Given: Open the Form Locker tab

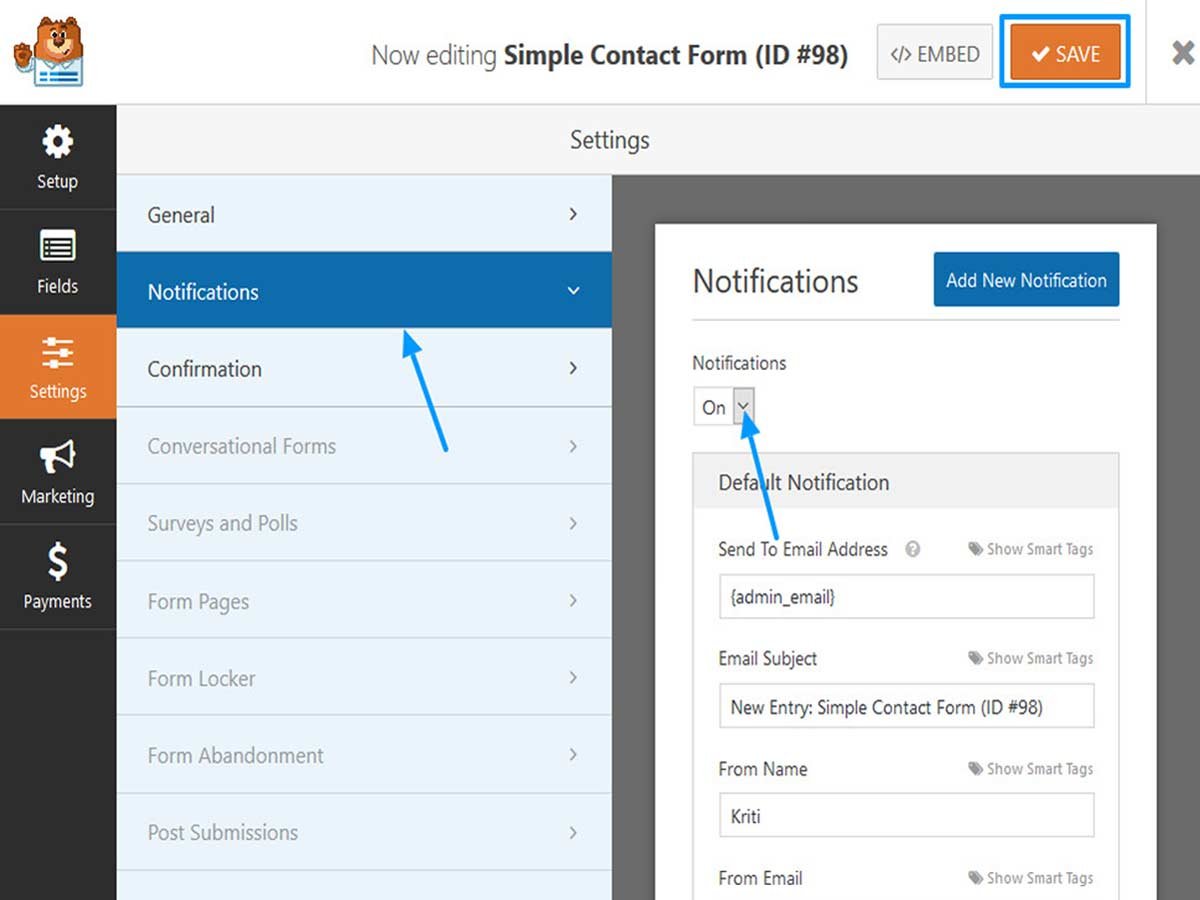Looking at the screenshot, I should (x=364, y=677).
